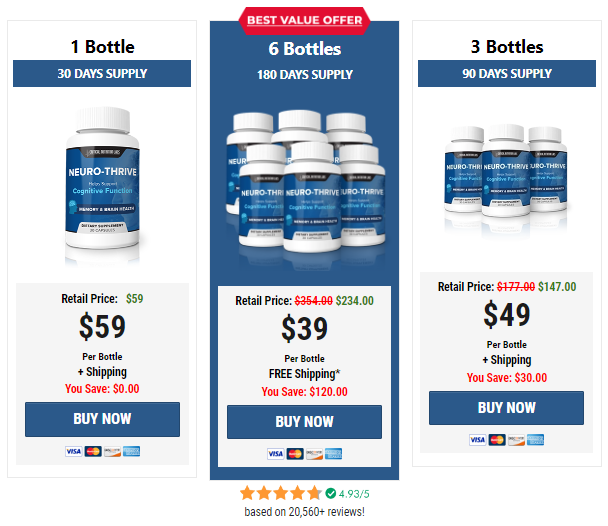Click the Visa icon under 3 Bottles

pyautogui.click(x=477, y=440)
